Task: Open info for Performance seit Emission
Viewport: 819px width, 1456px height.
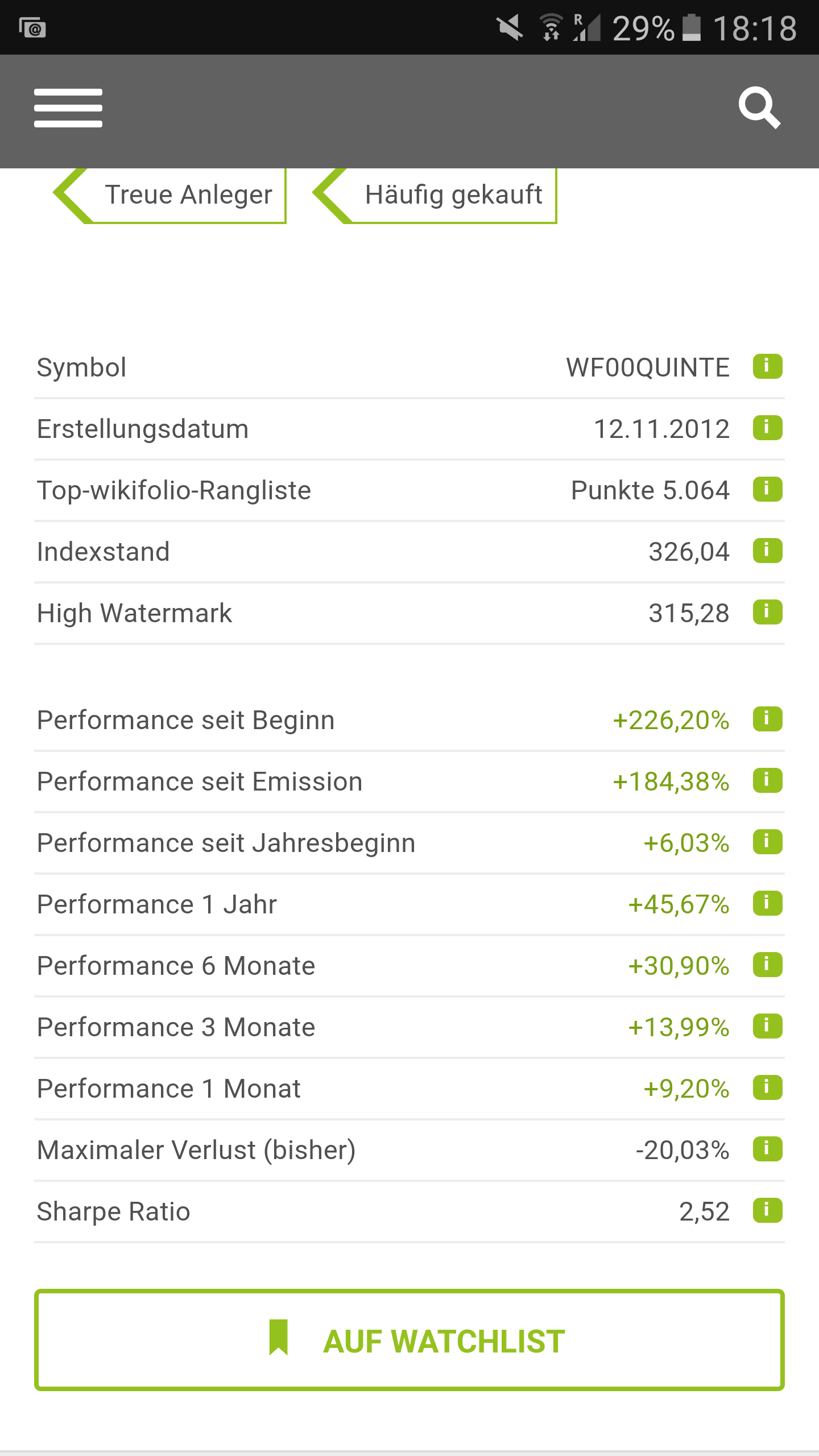Action: tap(767, 780)
